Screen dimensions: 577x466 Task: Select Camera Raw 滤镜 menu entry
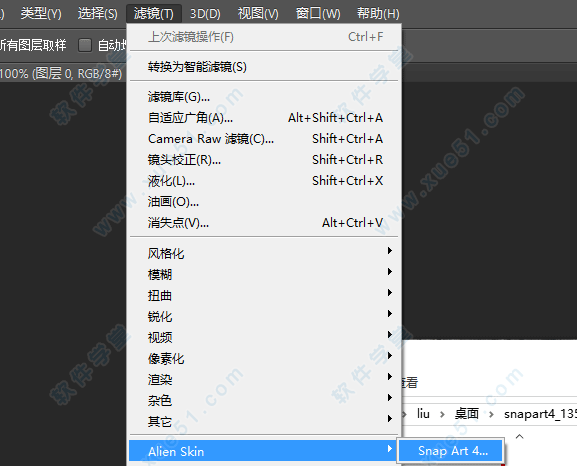pos(263,139)
